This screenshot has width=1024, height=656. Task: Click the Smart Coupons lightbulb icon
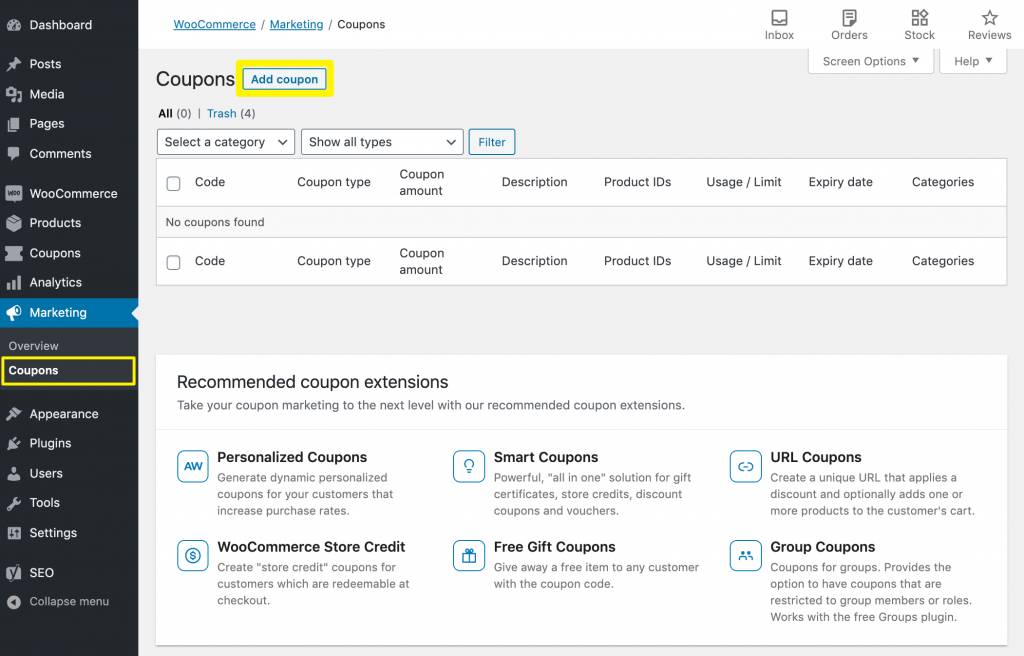(x=469, y=466)
